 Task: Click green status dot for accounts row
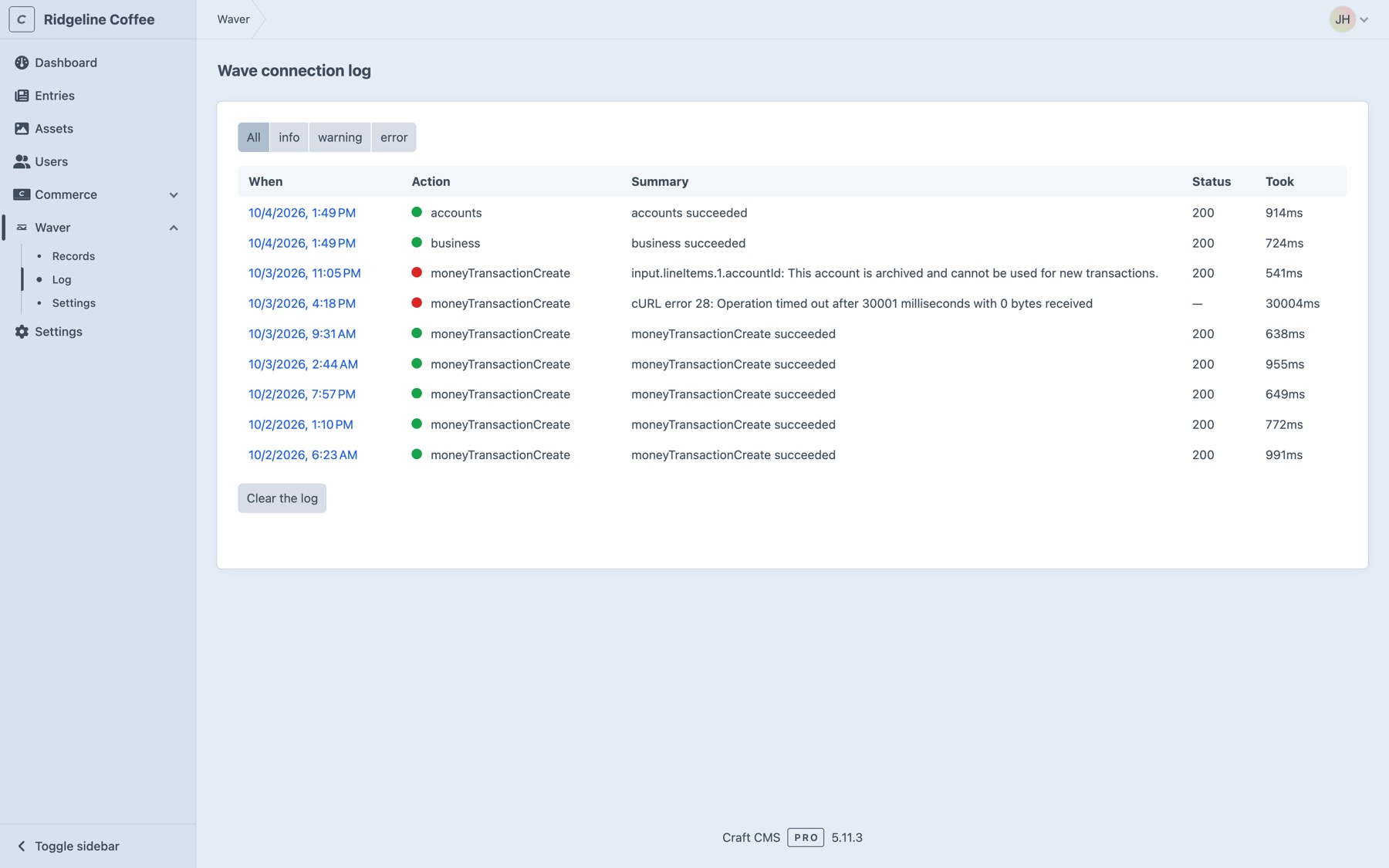coord(417,212)
